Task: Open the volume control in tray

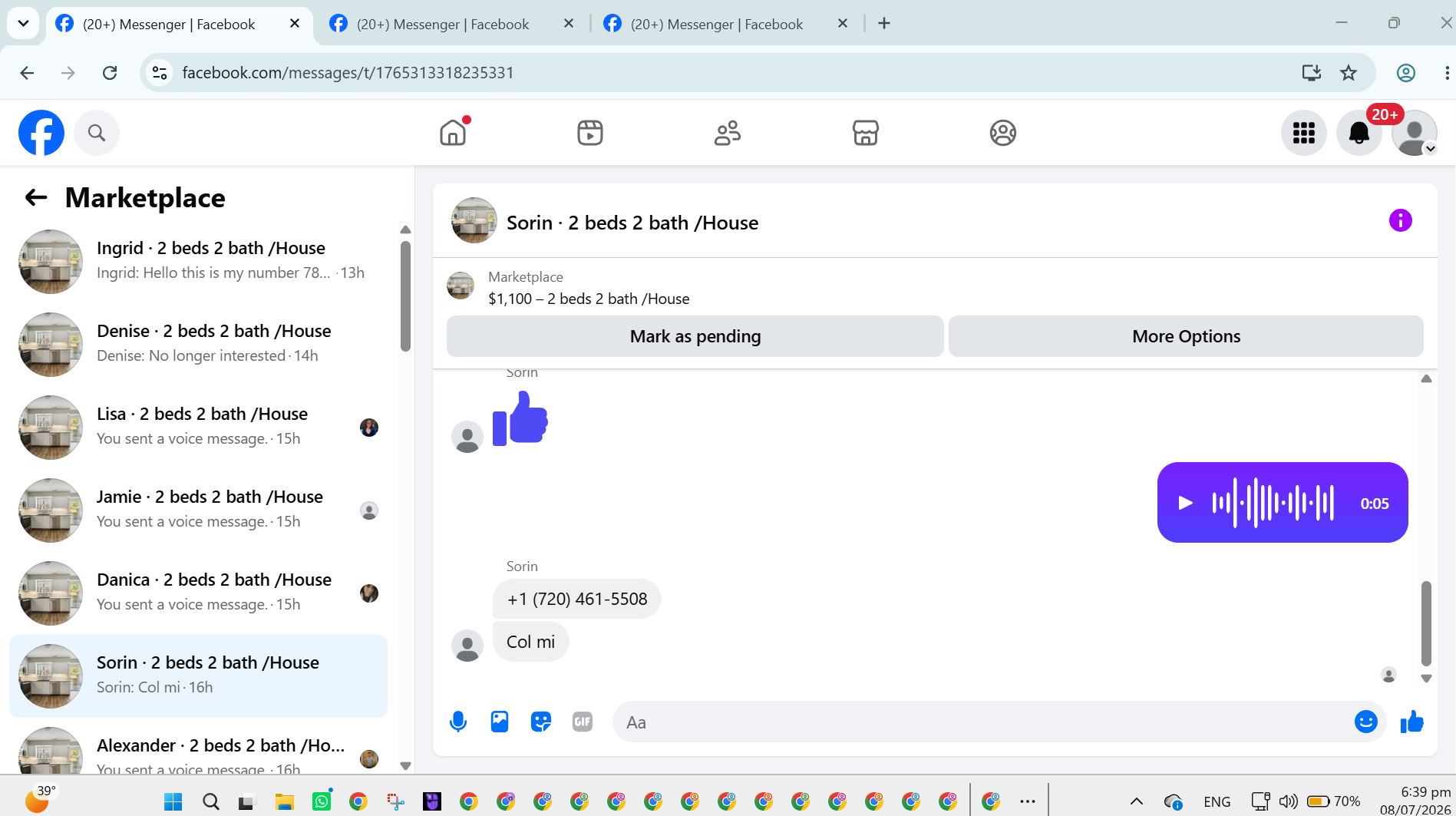Action: pyautogui.click(x=1289, y=801)
